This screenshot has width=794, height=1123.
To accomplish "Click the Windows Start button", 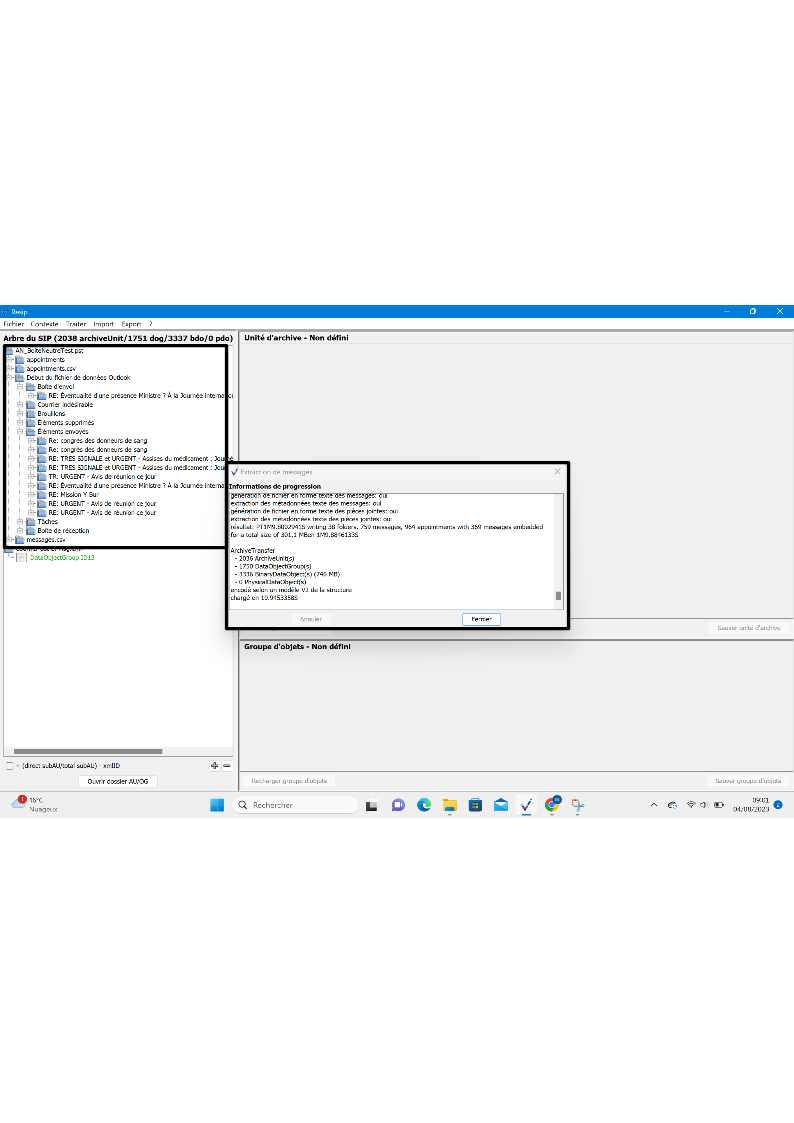I will pyautogui.click(x=216, y=805).
